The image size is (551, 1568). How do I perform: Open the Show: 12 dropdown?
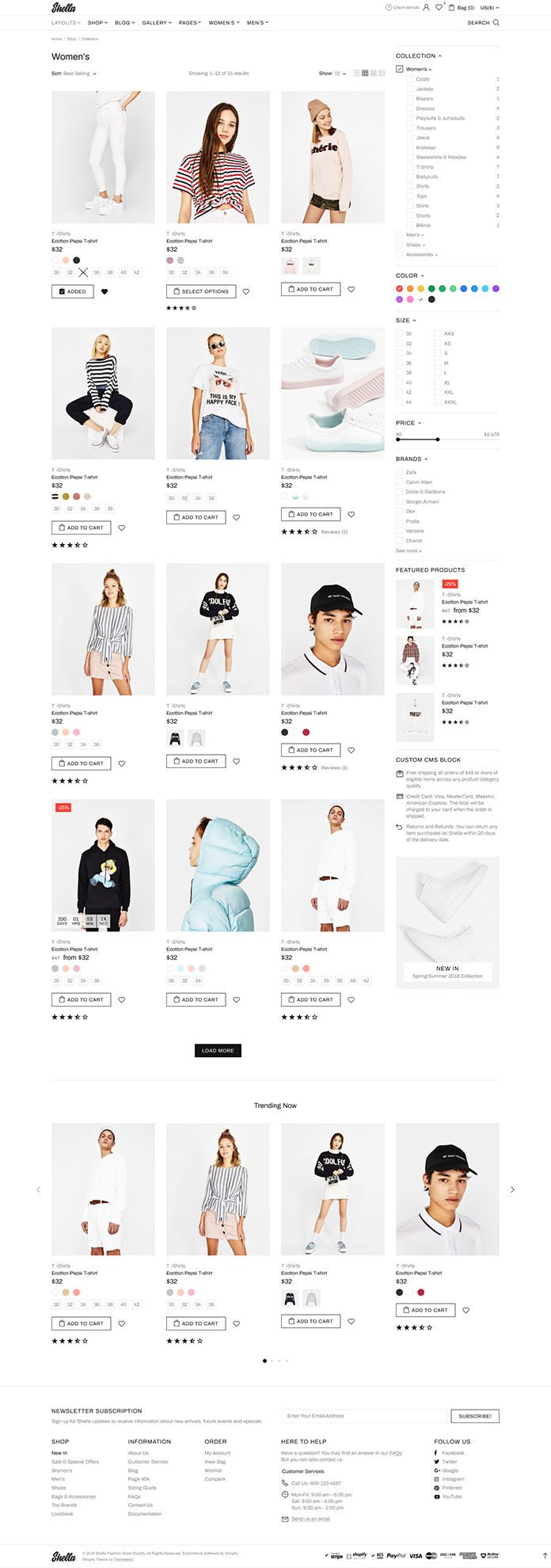tap(332, 74)
